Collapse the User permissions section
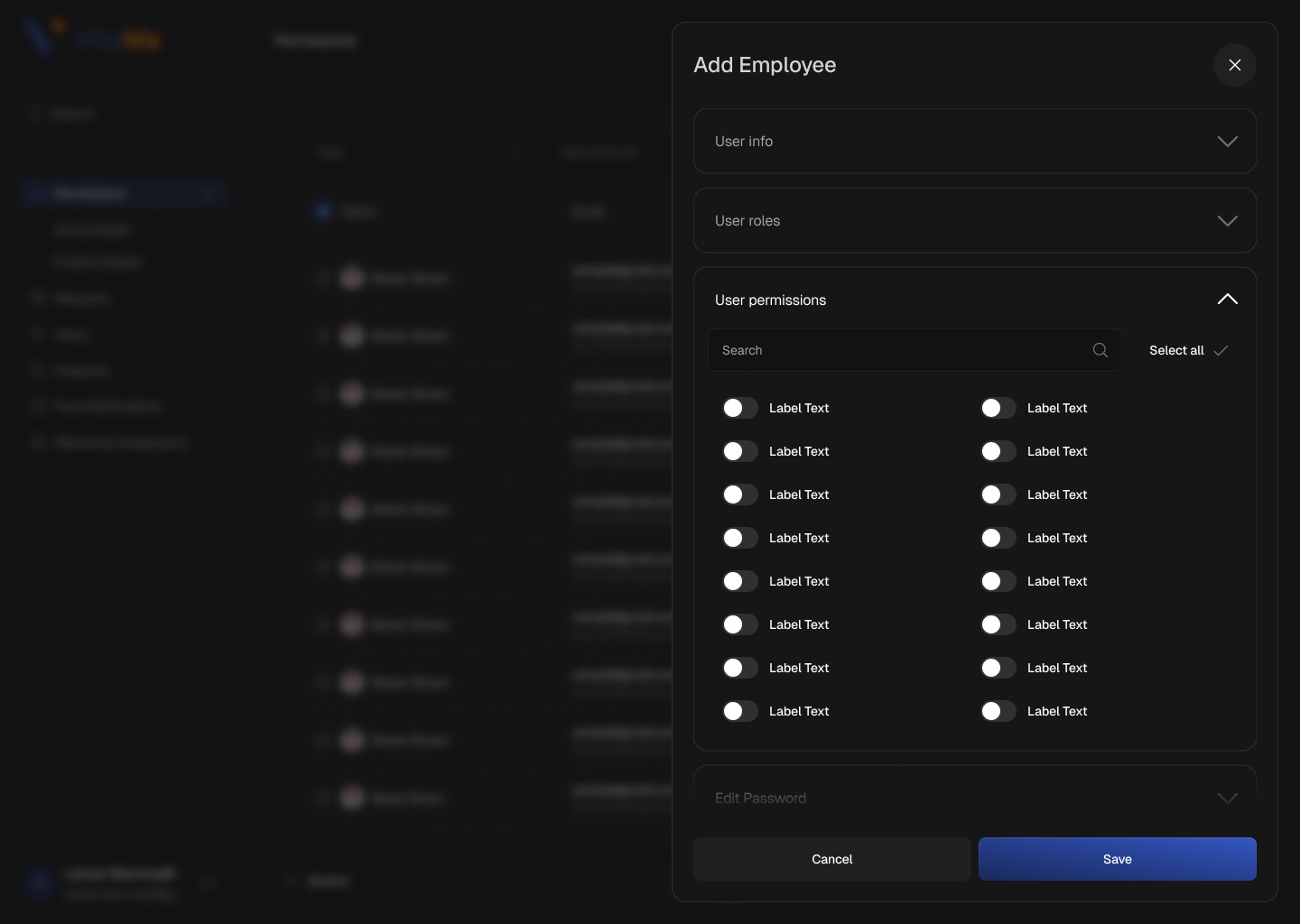Screen dimensions: 1300x924 (x=1227, y=300)
